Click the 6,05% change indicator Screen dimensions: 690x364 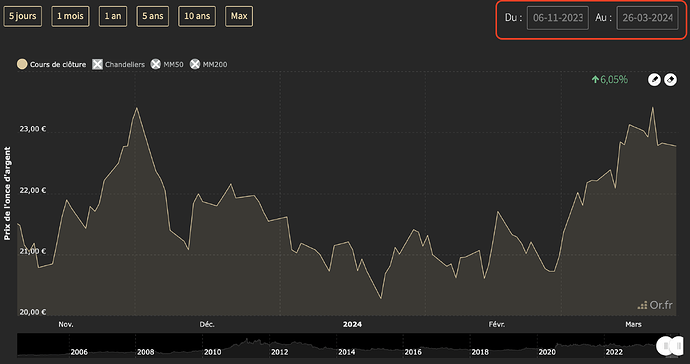coord(609,80)
